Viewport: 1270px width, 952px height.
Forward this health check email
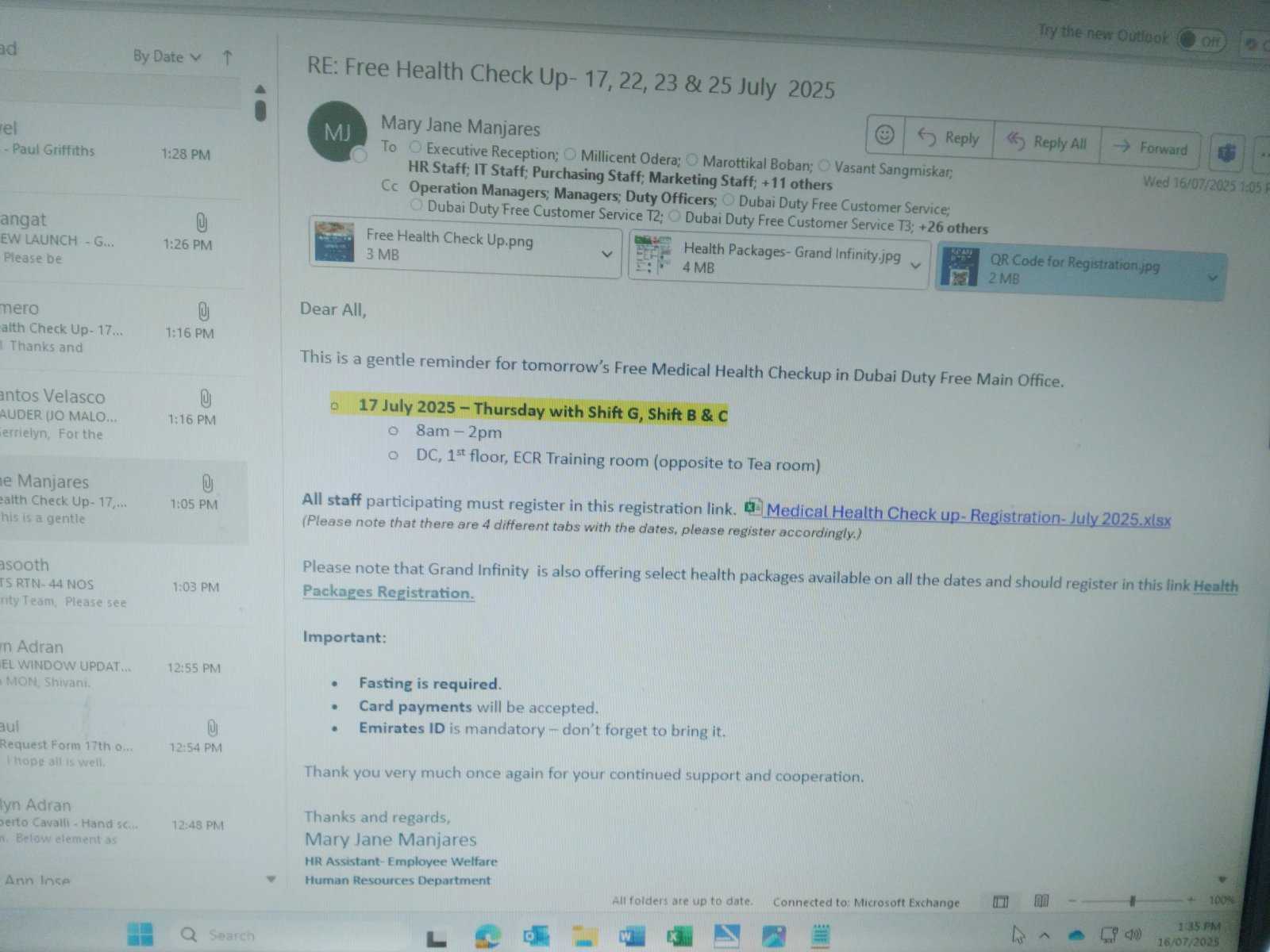coord(1150,148)
